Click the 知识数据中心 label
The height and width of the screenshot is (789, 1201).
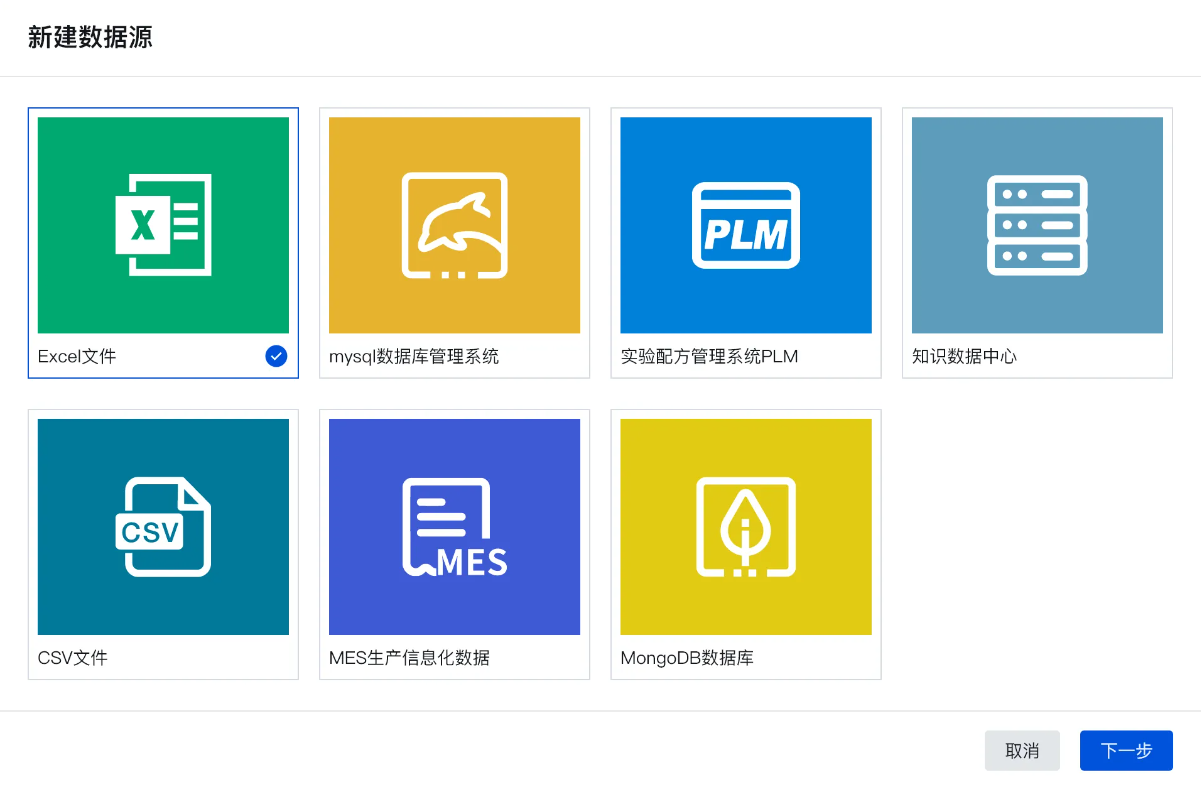click(964, 356)
